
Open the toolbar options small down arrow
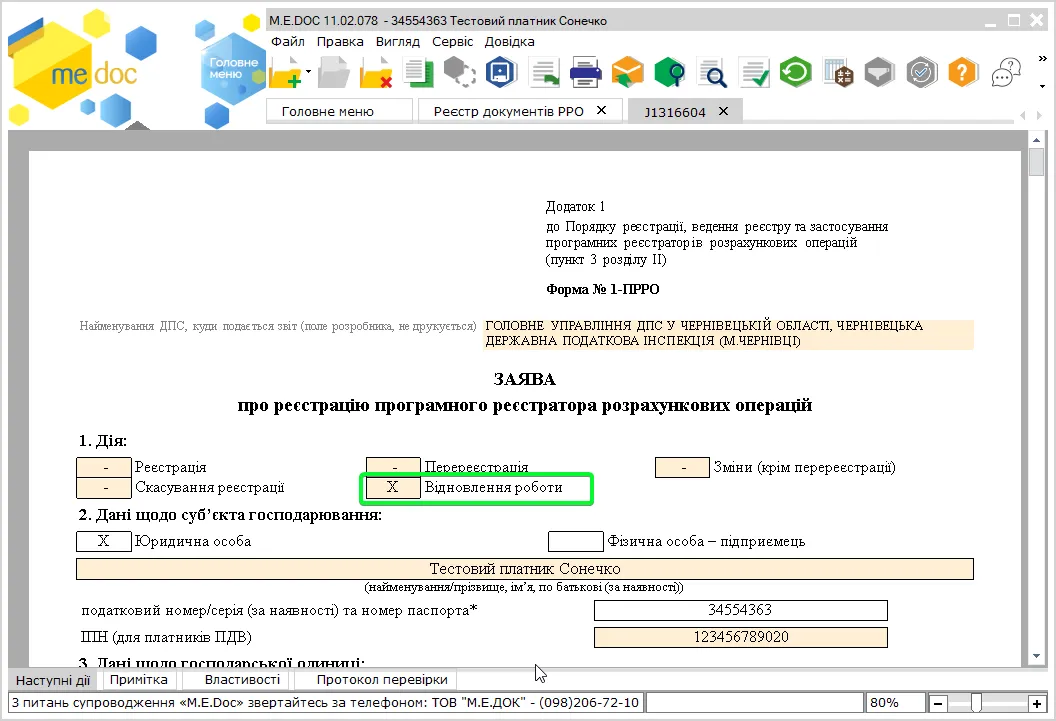[1043, 87]
